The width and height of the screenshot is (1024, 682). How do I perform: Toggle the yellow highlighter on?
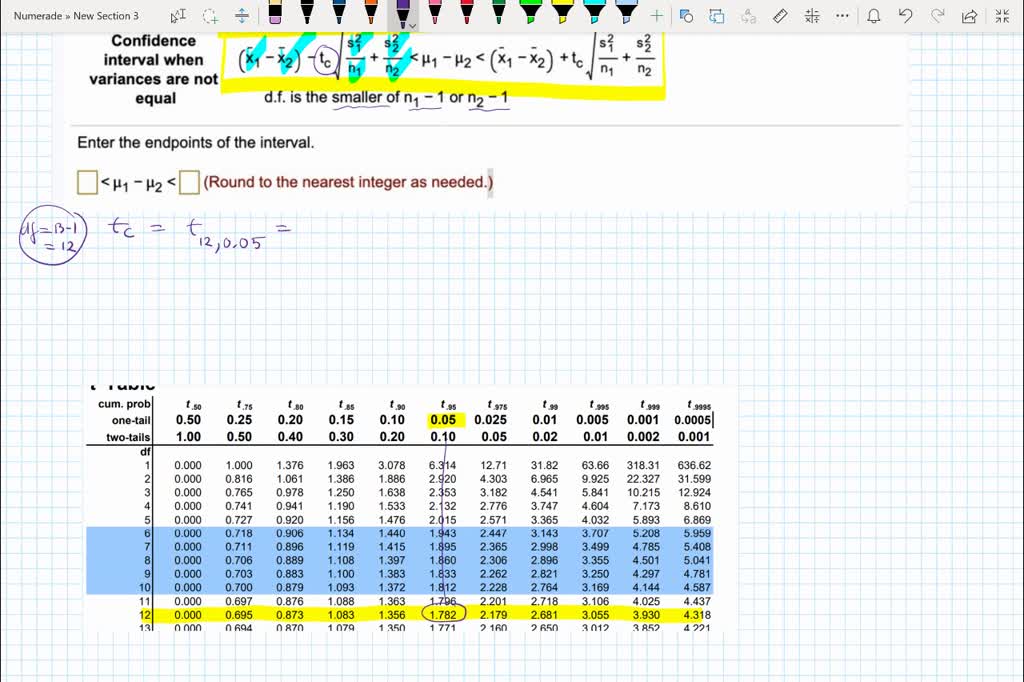[x=562, y=13]
